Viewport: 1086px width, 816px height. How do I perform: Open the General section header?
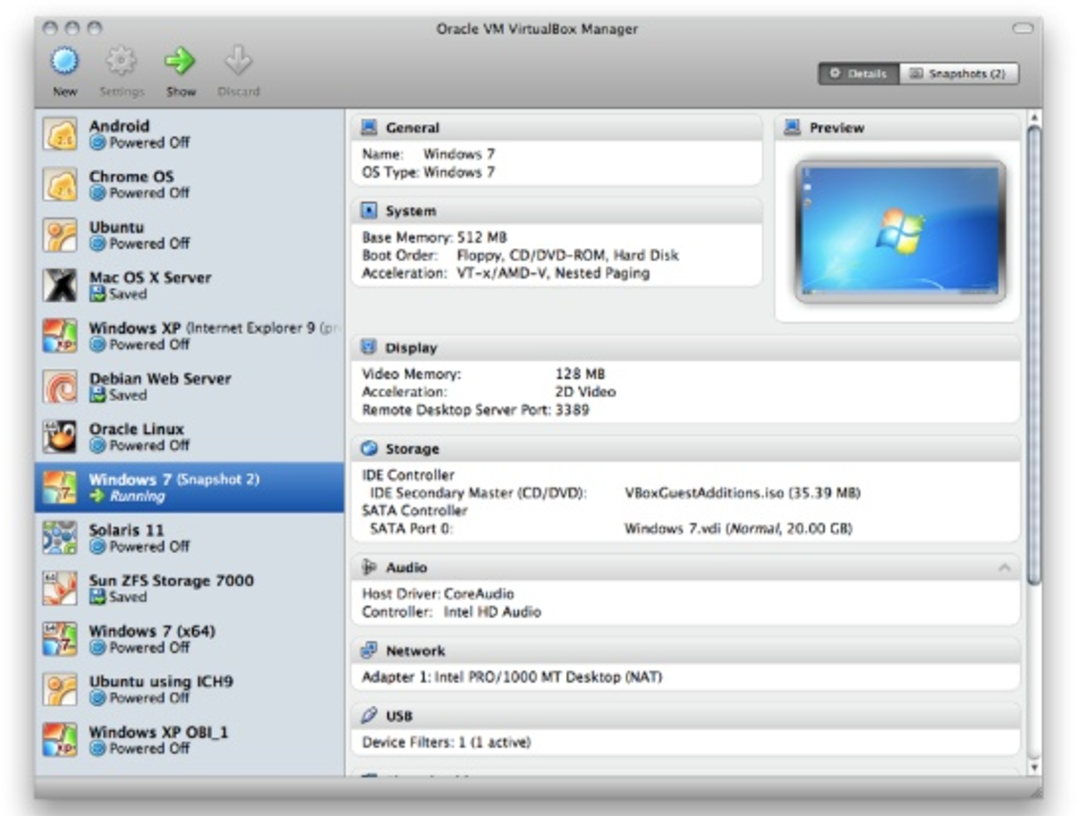click(x=557, y=127)
